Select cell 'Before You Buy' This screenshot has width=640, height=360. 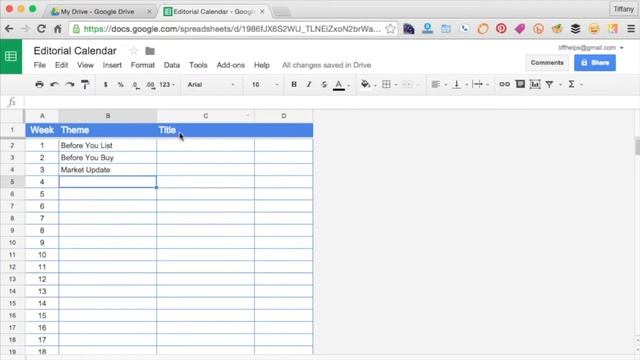[108, 158]
